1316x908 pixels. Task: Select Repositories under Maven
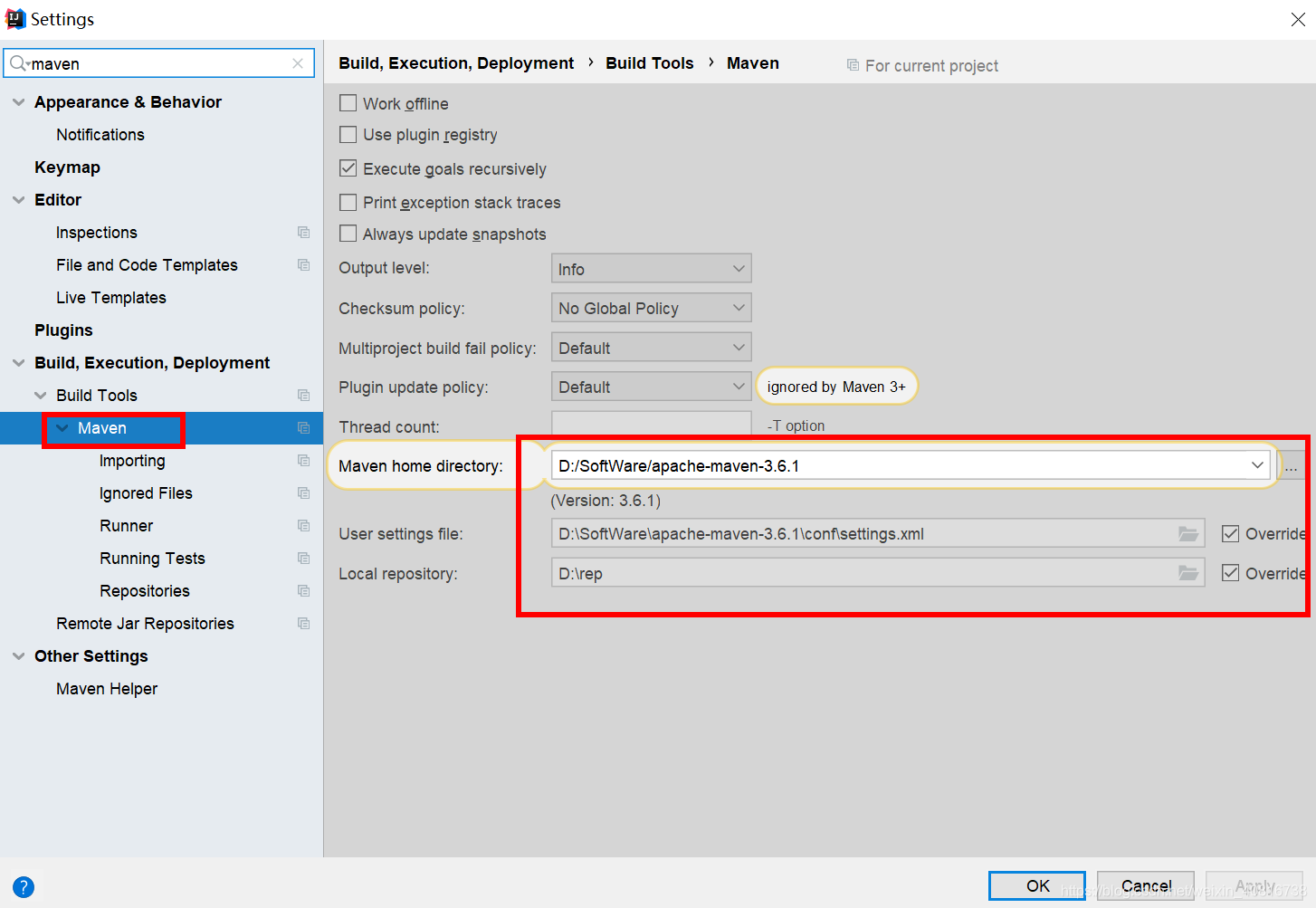point(145,591)
